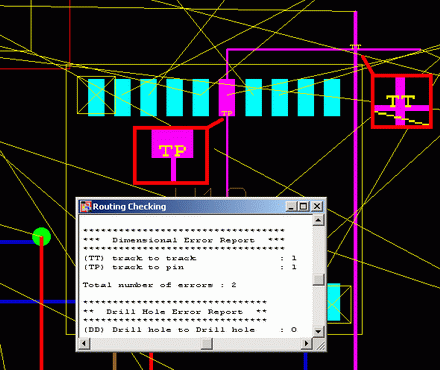
Task: Select the crossed cyan pad at row start
Action: (x=96, y=96)
